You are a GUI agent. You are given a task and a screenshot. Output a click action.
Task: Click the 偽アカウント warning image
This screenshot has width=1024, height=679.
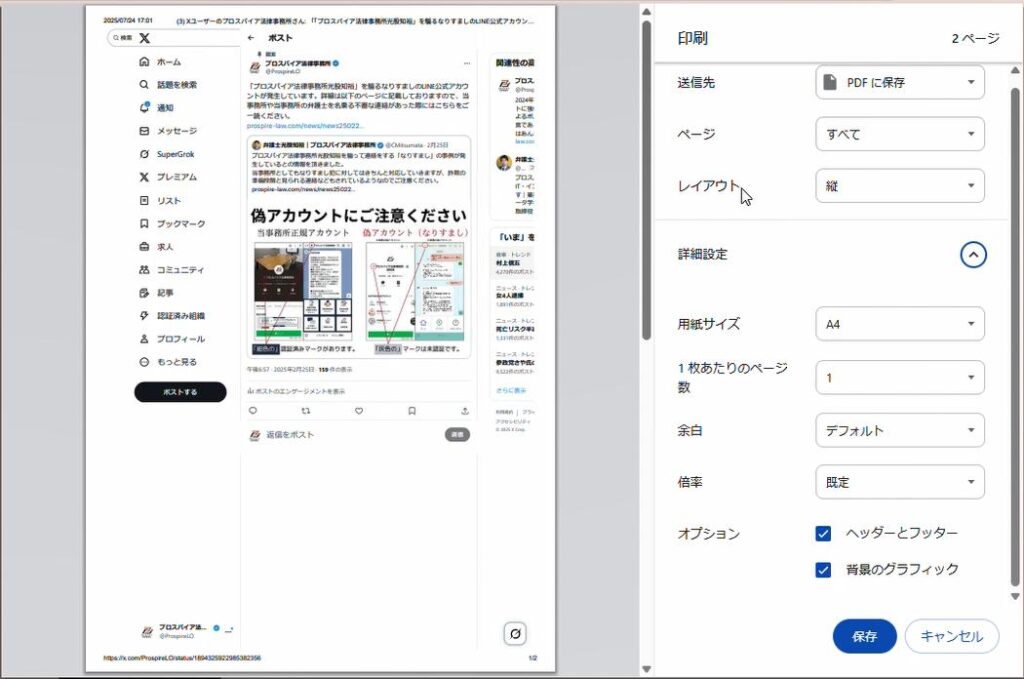[x=359, y=281]
